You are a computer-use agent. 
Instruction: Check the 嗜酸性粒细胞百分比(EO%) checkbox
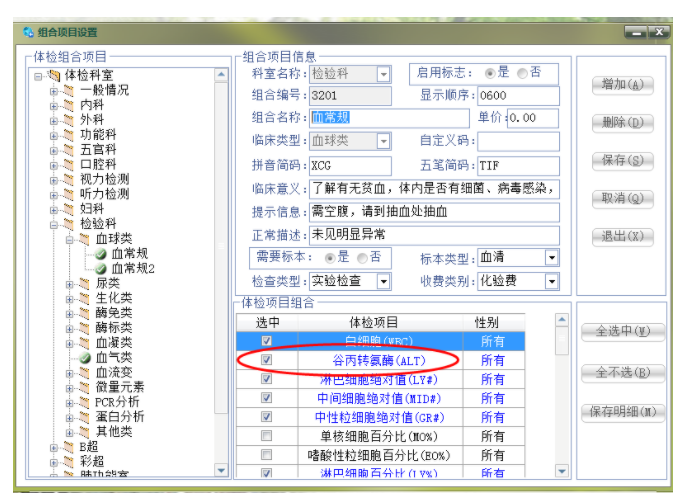(267, 455)
